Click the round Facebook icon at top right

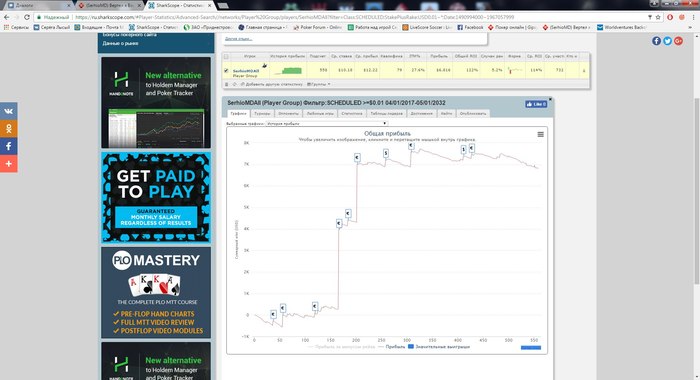pyautogui.click(x=656, y=41)
